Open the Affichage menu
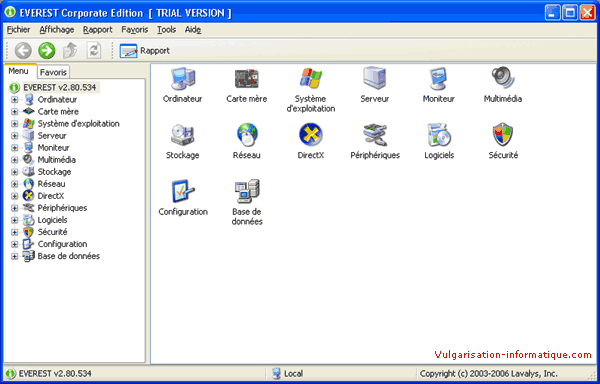This screenshot has width=600, height=384. (x=57, y=29)
